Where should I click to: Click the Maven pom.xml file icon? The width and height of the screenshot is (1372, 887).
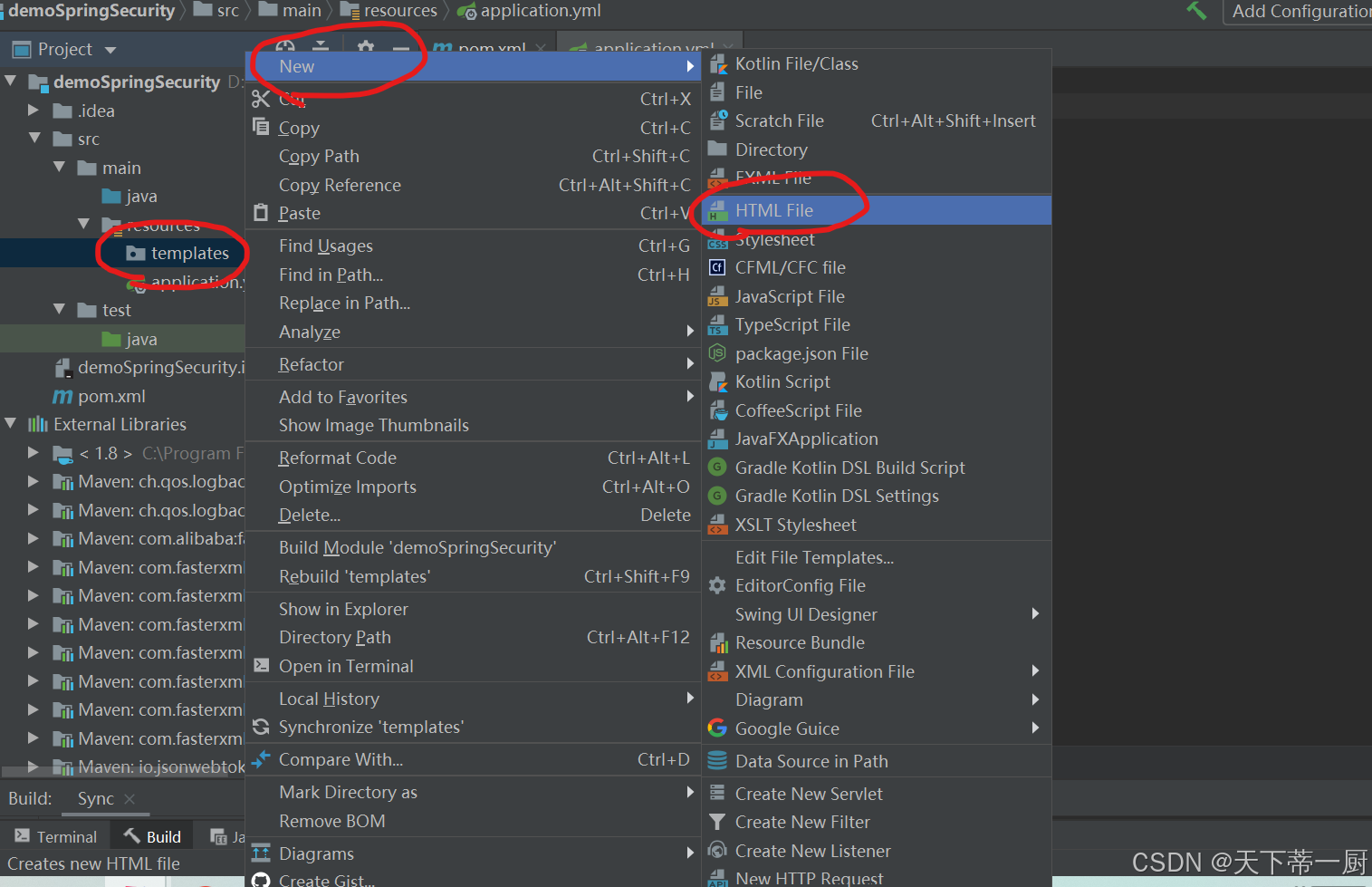coord(62,396)
